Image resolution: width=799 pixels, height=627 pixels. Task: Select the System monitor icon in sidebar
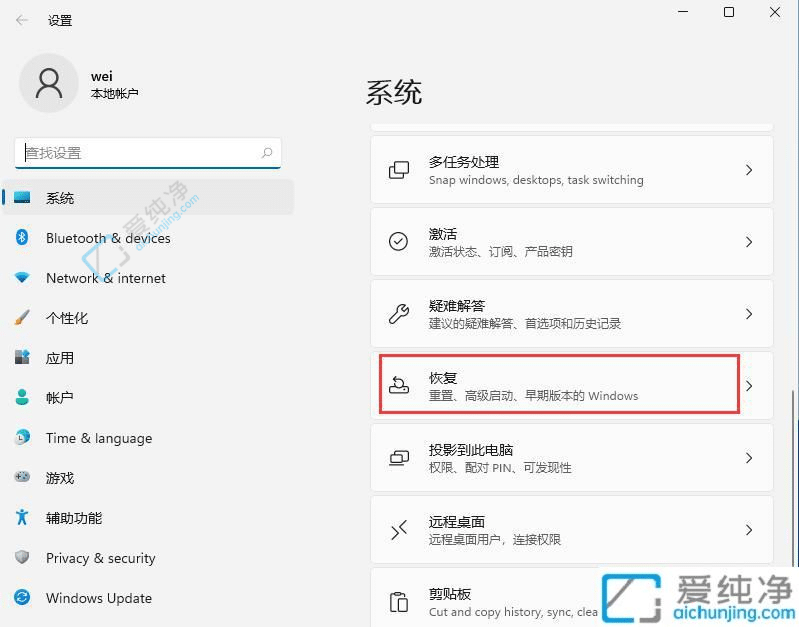[22, 197]
